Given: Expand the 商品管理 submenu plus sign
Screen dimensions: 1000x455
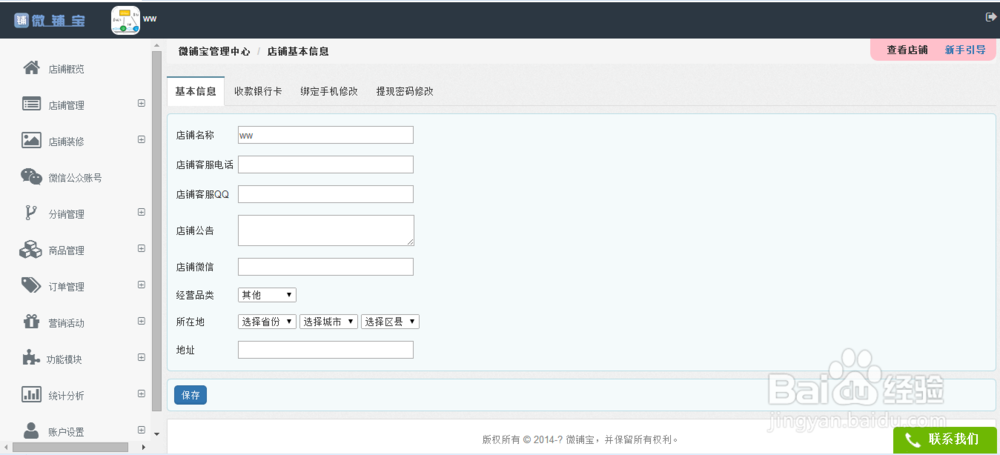Looking at the screenshot, I should click(142, 249).
